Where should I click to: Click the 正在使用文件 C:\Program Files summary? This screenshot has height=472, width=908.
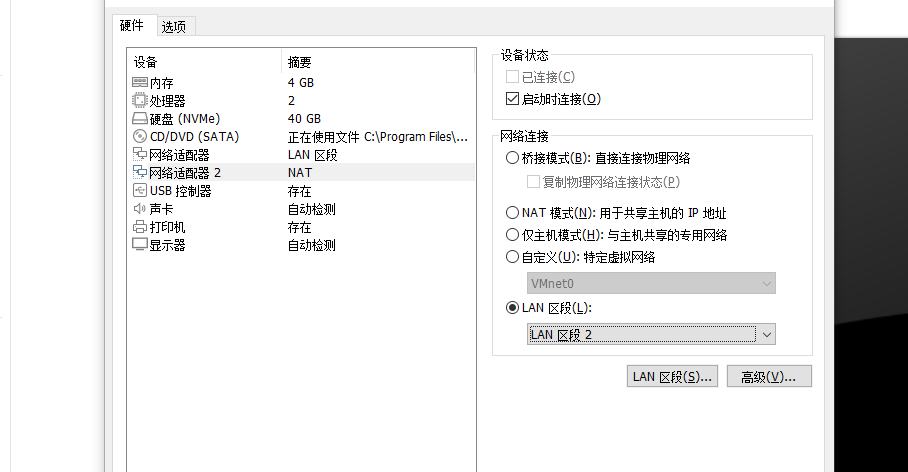click(x=378, y=137)
